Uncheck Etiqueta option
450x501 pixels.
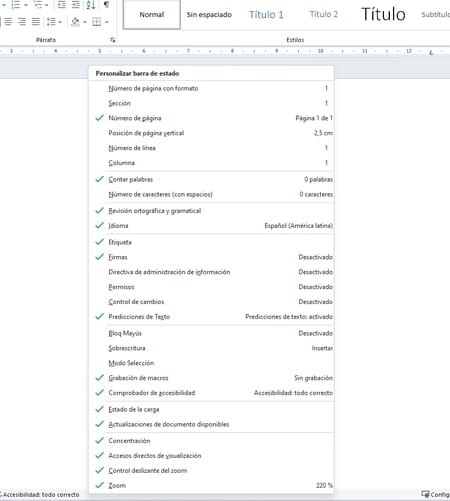pyautogui.click(x=212, y=242)
